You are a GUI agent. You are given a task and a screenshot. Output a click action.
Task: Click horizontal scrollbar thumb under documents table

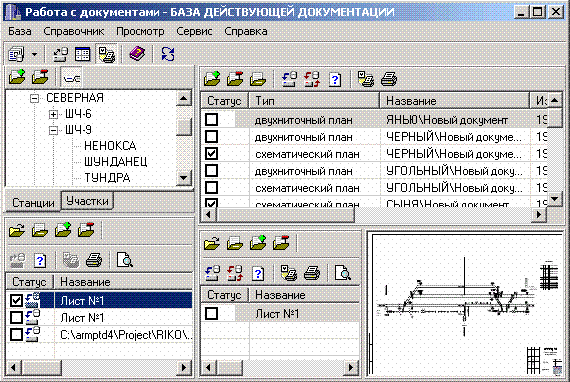(285, 214)
